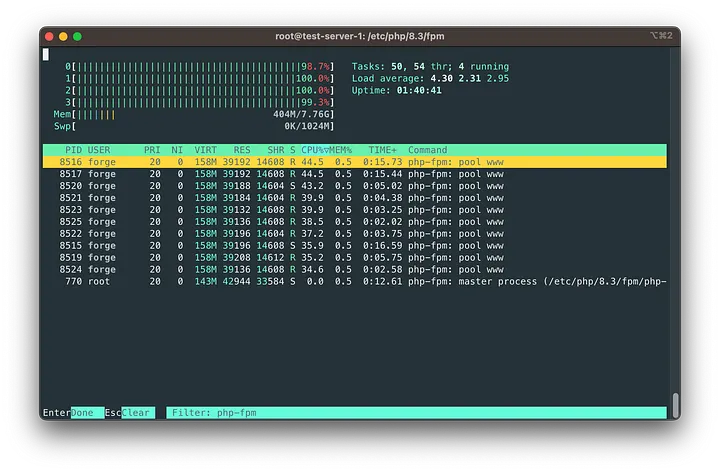
Task: Select process row with PID 8525
Action: point(354,222)
